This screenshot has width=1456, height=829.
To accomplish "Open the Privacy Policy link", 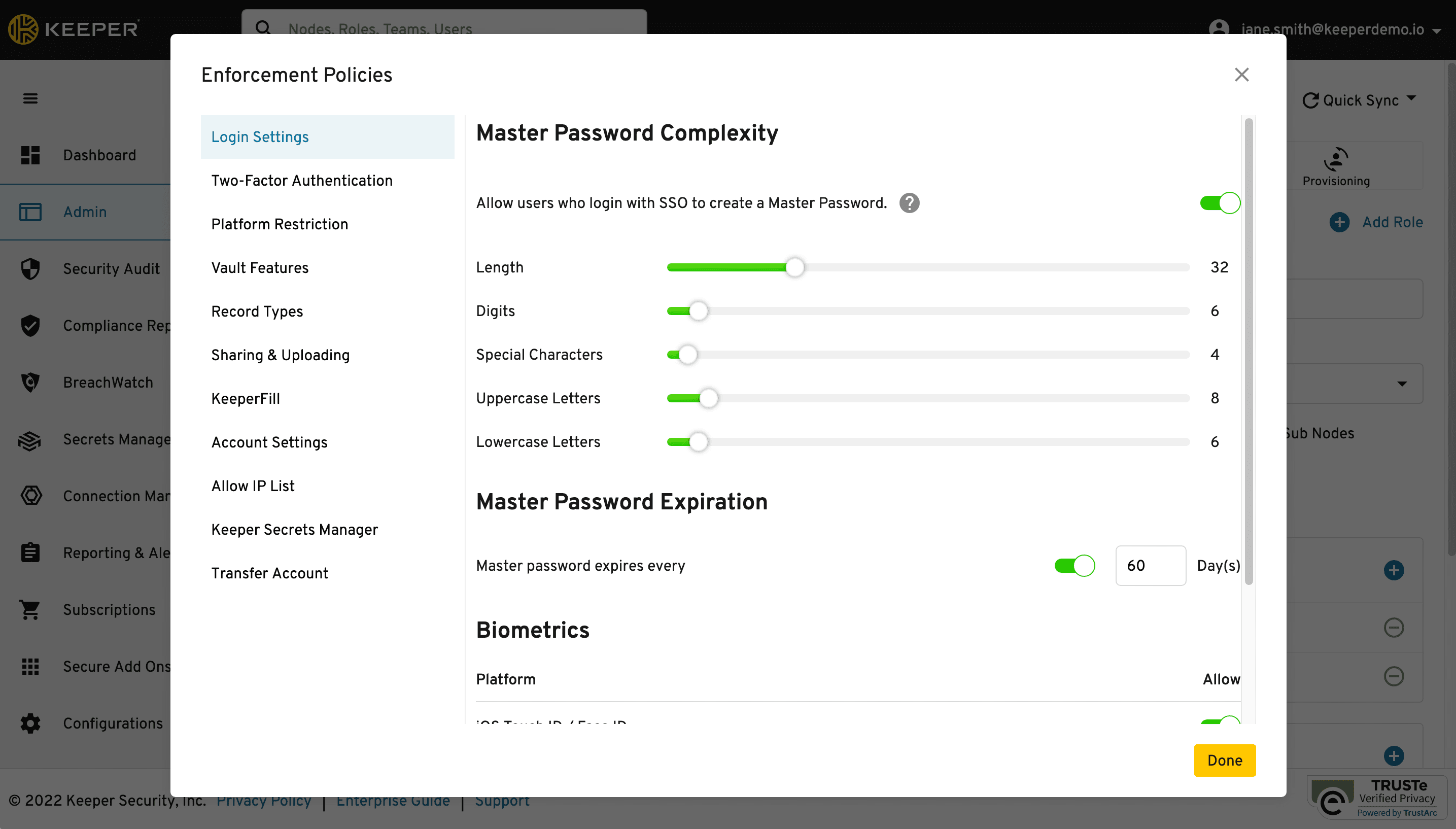I will (x=263, y=800).
